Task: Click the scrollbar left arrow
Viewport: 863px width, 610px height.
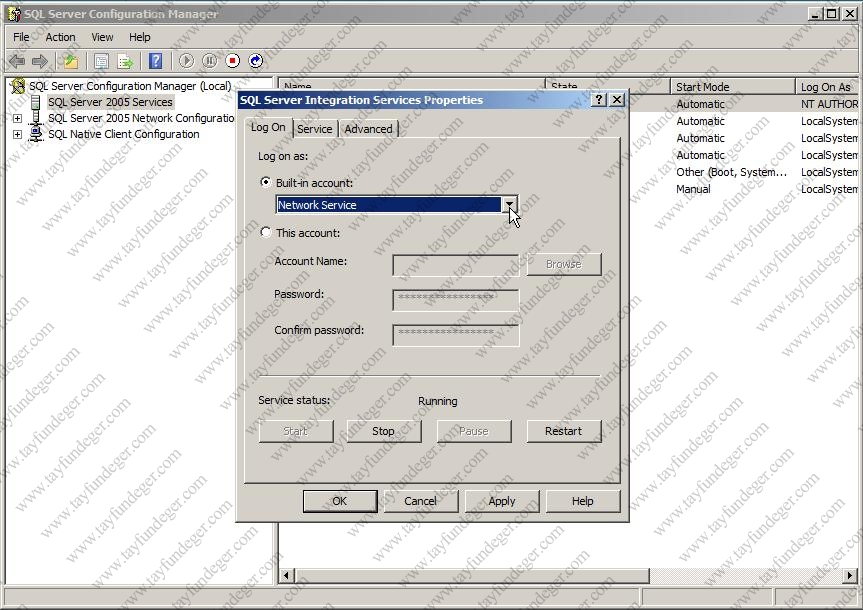Action: click(x=286, y=576)
